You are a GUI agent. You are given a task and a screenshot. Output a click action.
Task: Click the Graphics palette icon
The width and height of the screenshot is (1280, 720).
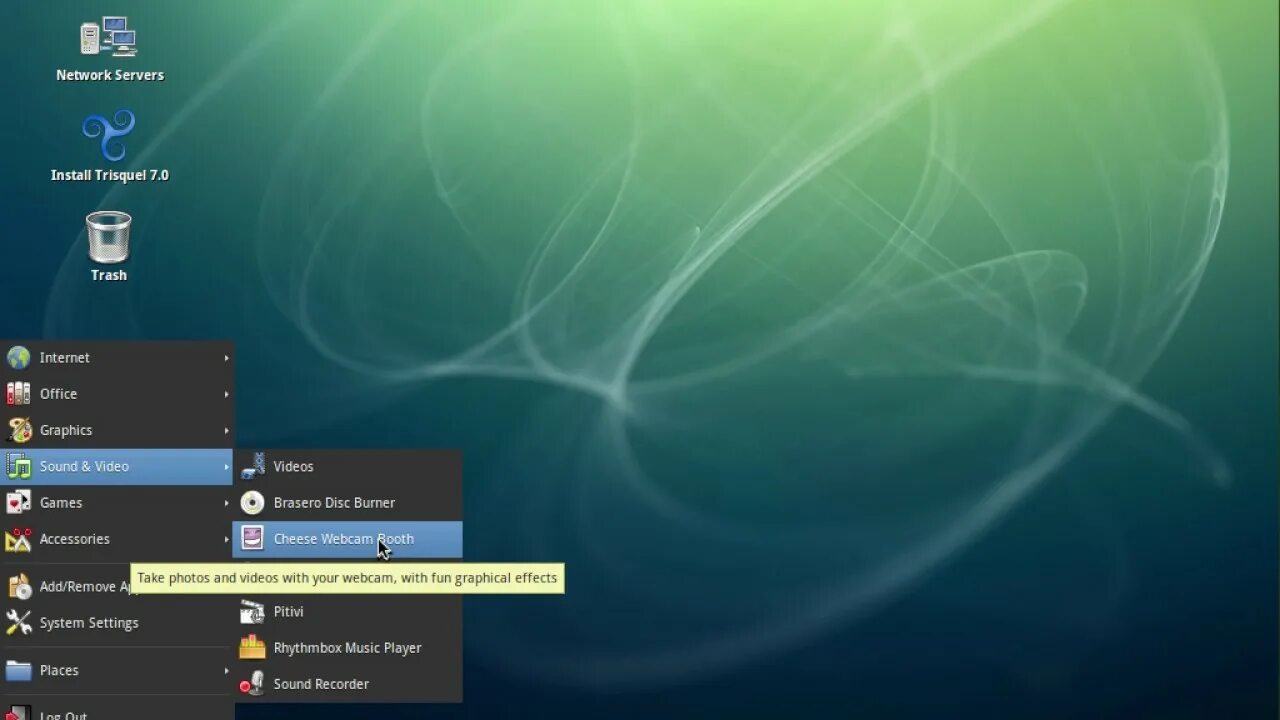[x=19, y=430]
